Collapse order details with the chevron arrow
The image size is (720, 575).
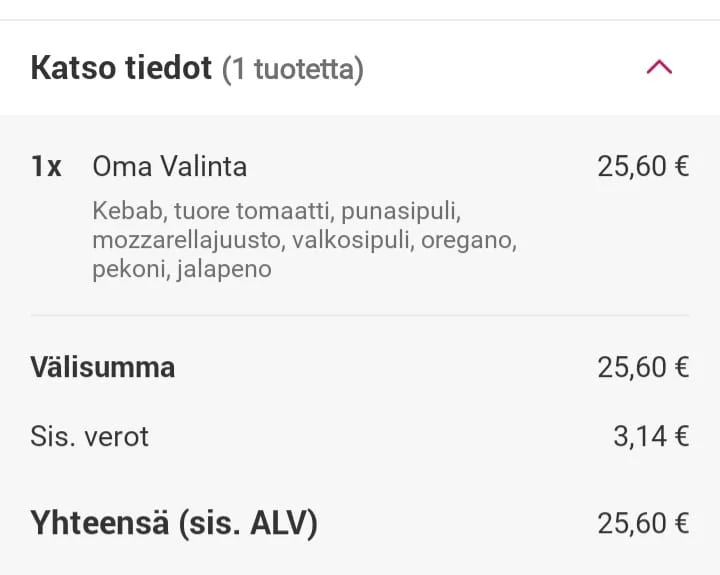click(x=659, y=68)
